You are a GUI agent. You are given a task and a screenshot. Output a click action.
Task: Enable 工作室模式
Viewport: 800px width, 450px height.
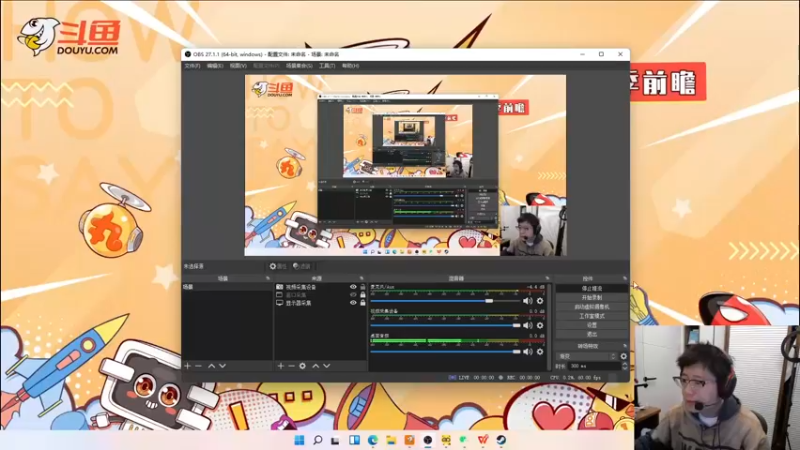pos(592,316)
